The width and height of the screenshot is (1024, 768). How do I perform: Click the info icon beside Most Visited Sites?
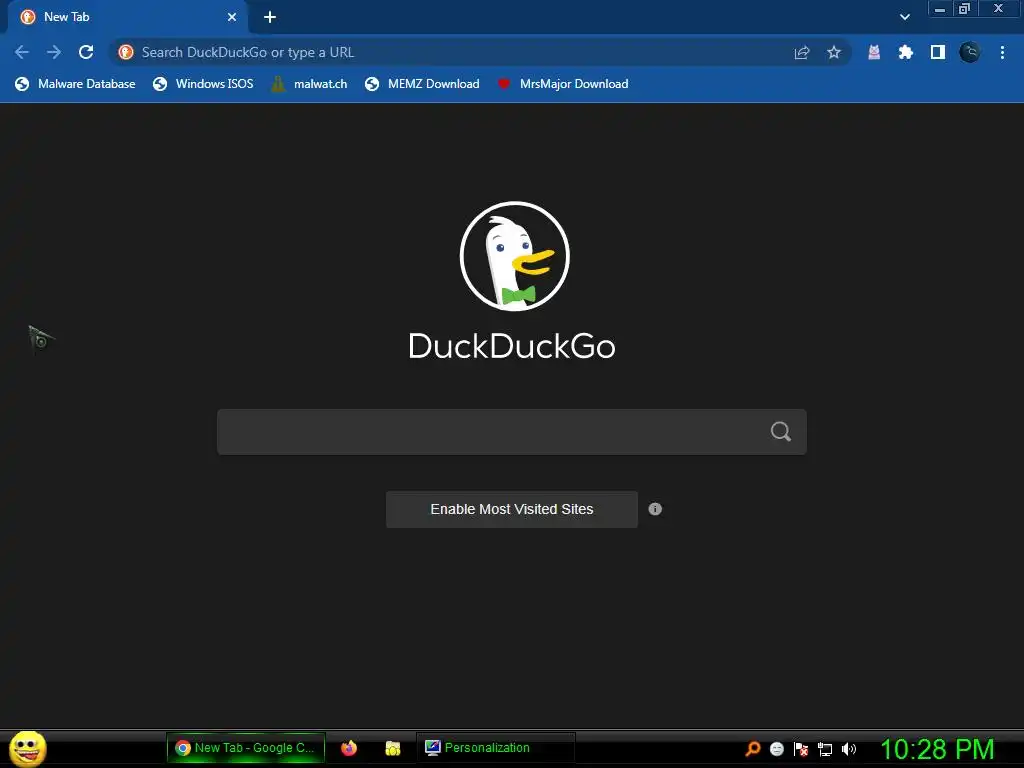click(655, 509)
